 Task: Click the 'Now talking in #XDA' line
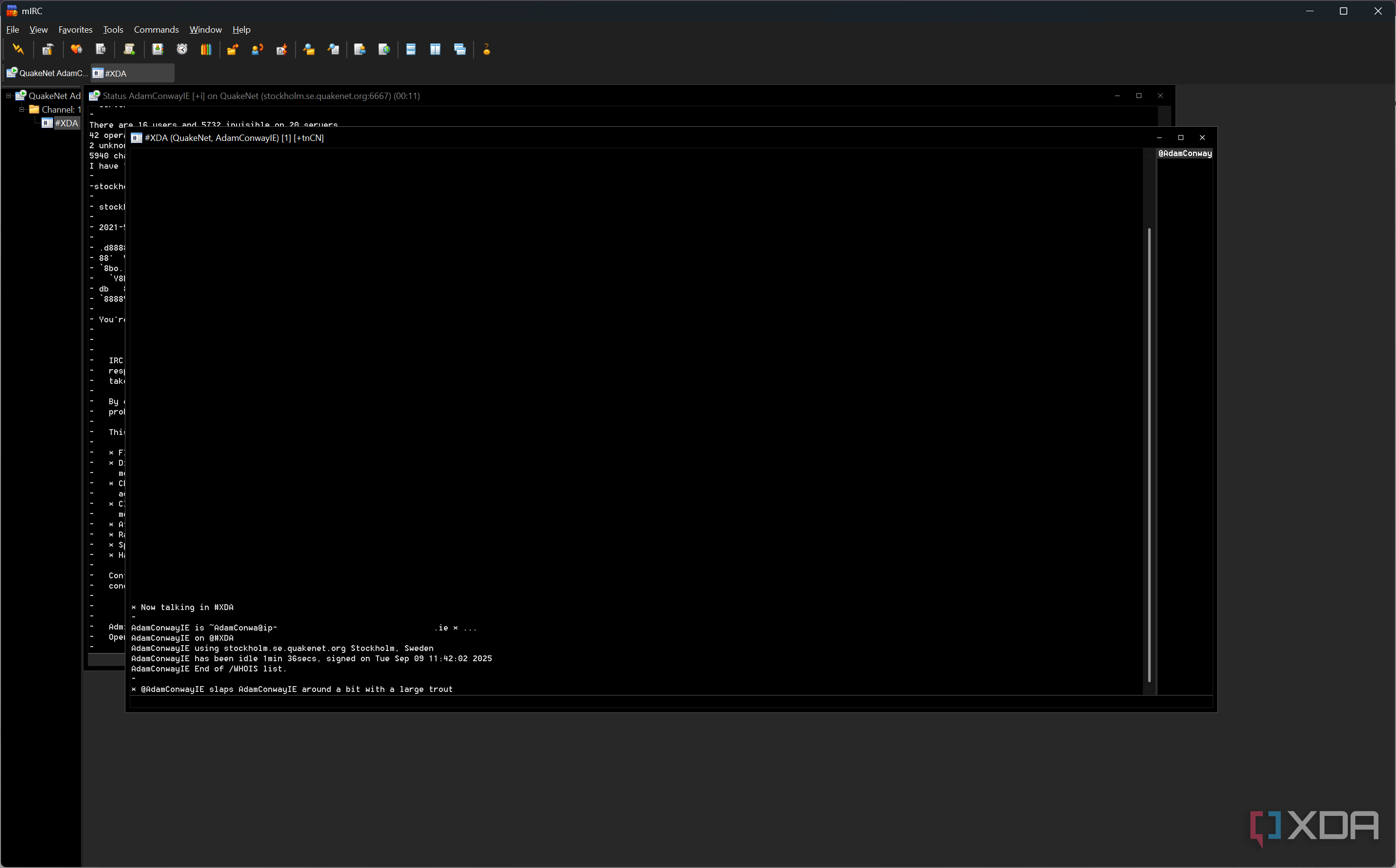(x=182, y=608)
